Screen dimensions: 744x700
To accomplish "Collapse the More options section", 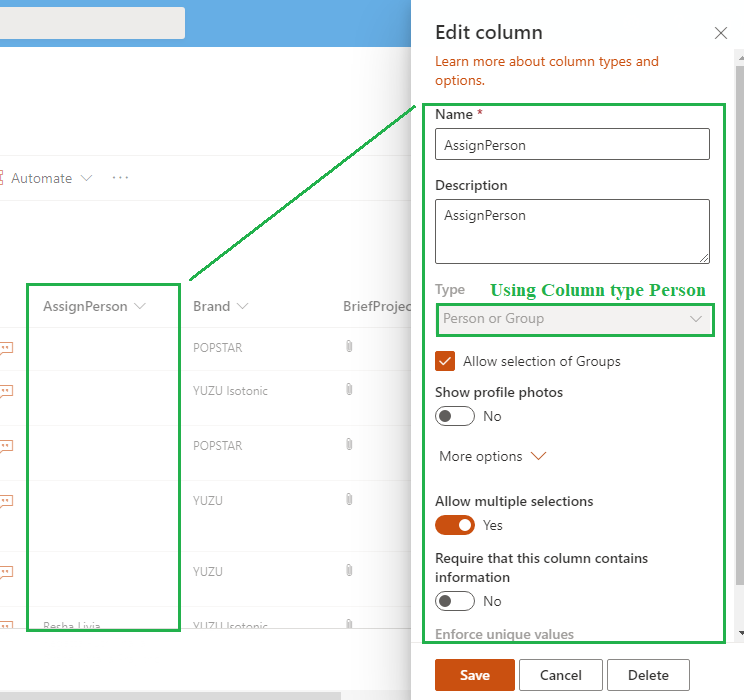I will (492, 456).
